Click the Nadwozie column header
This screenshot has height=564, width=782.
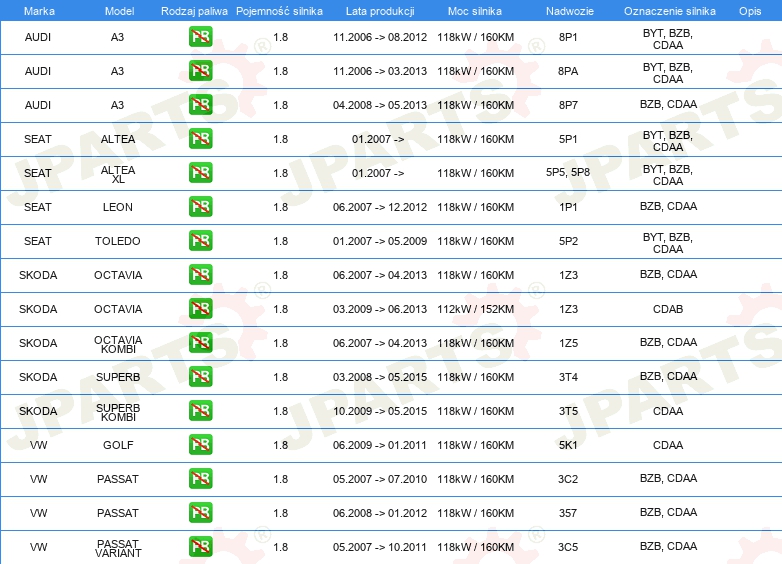(x=570, y=11)
